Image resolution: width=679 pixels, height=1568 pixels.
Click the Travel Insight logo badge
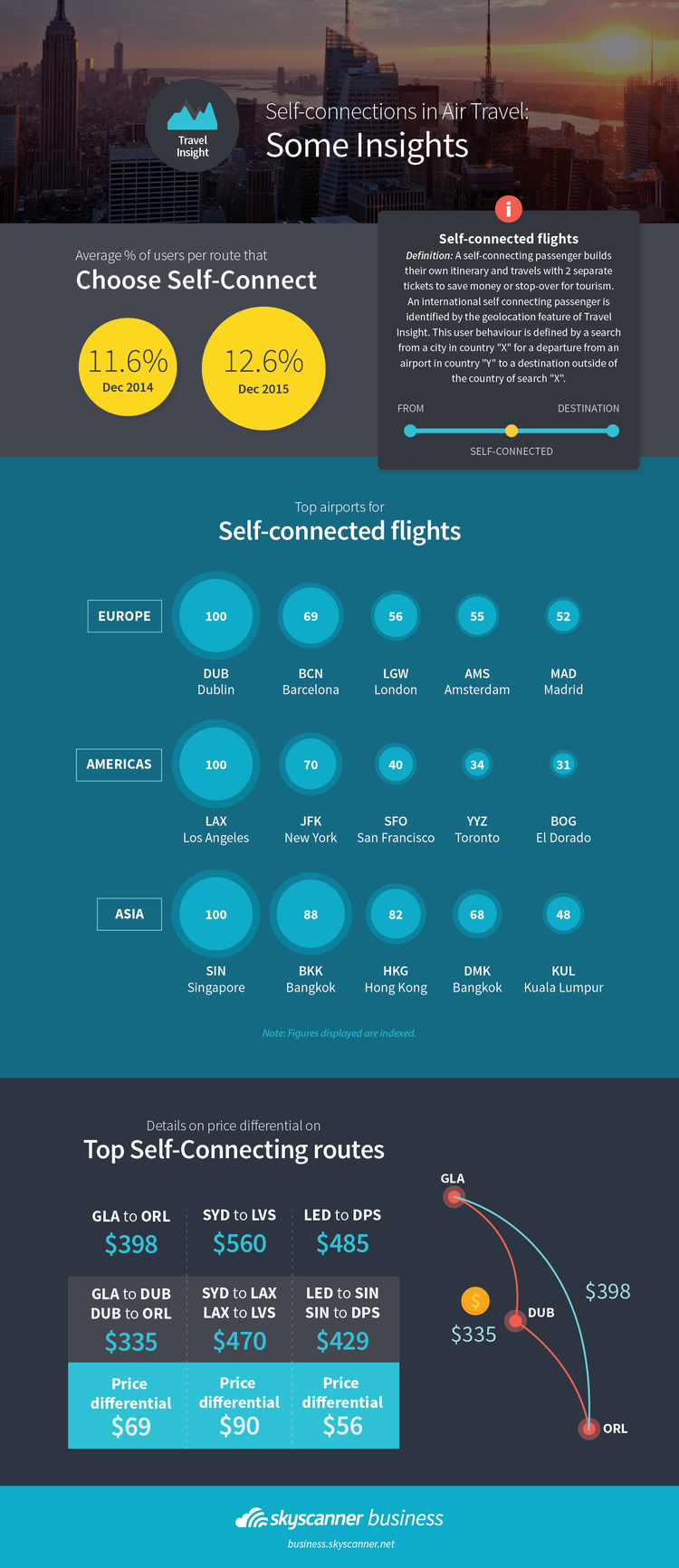tap(193, 127)
